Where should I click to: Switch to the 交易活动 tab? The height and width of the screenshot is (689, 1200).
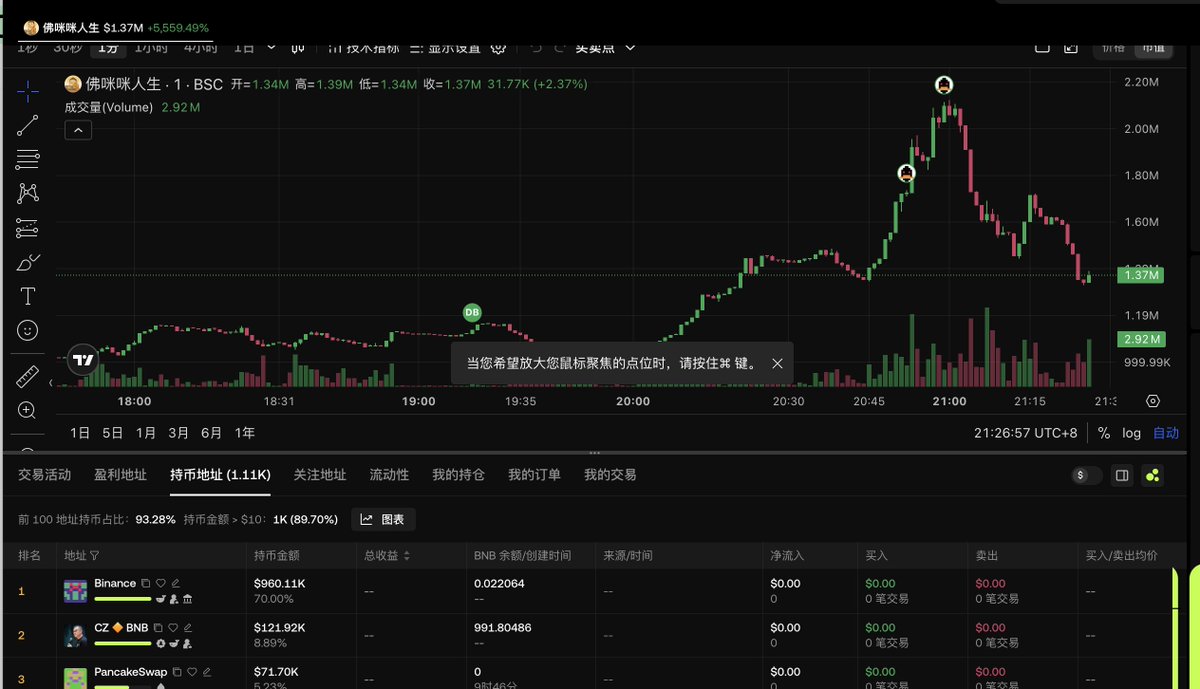(x=45, y=475)
